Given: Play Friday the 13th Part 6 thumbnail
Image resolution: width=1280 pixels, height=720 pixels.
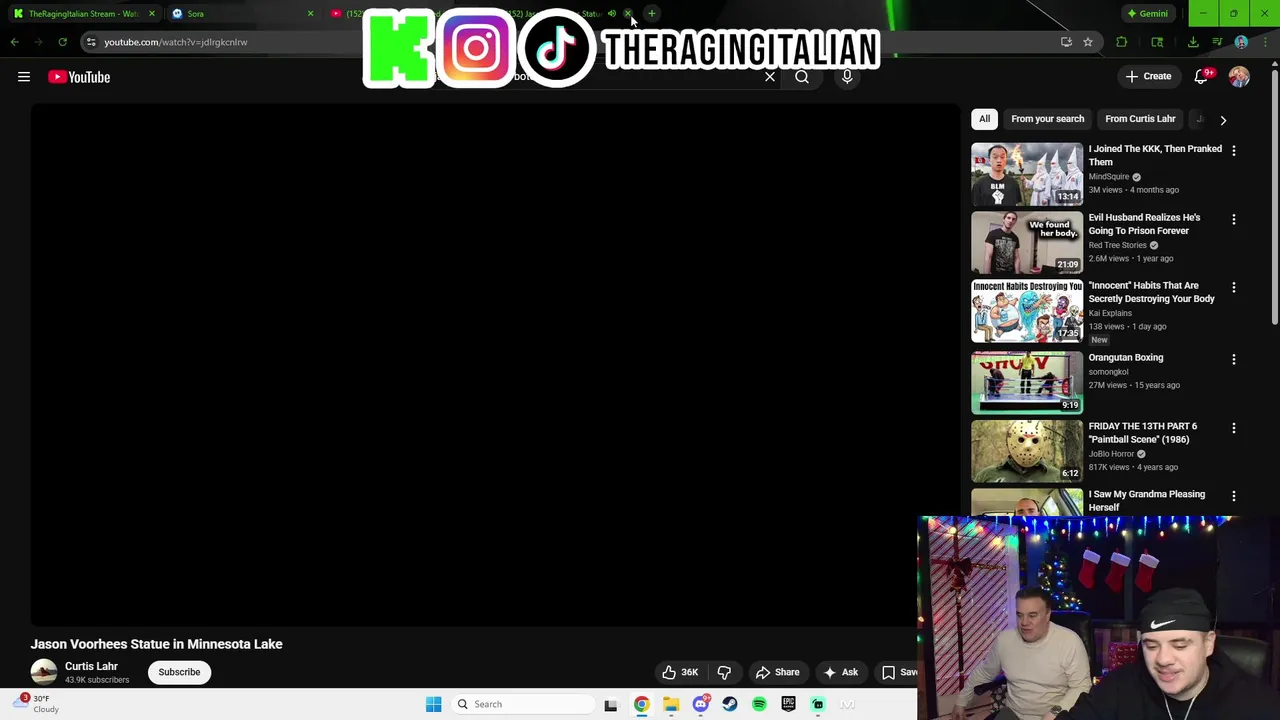Looking at the screenshot, I should point(1026,451).
